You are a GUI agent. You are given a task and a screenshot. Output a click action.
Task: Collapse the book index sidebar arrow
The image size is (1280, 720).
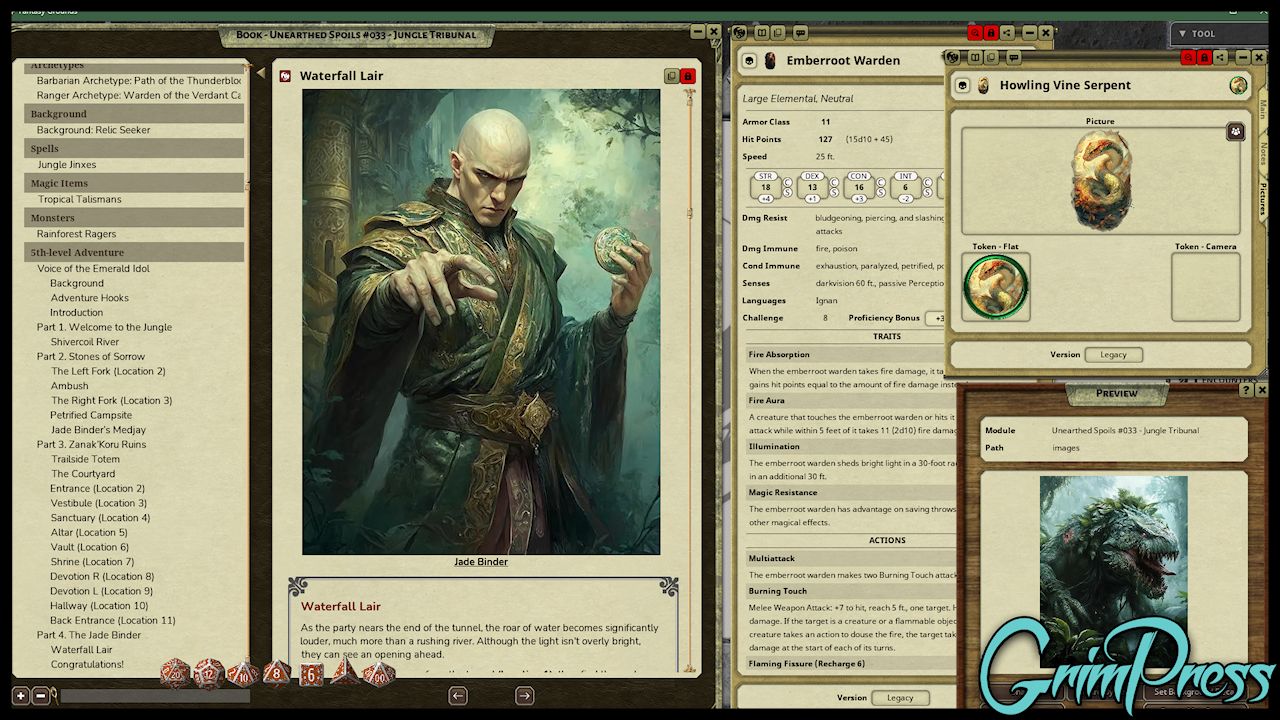click(x=261, y=73)
